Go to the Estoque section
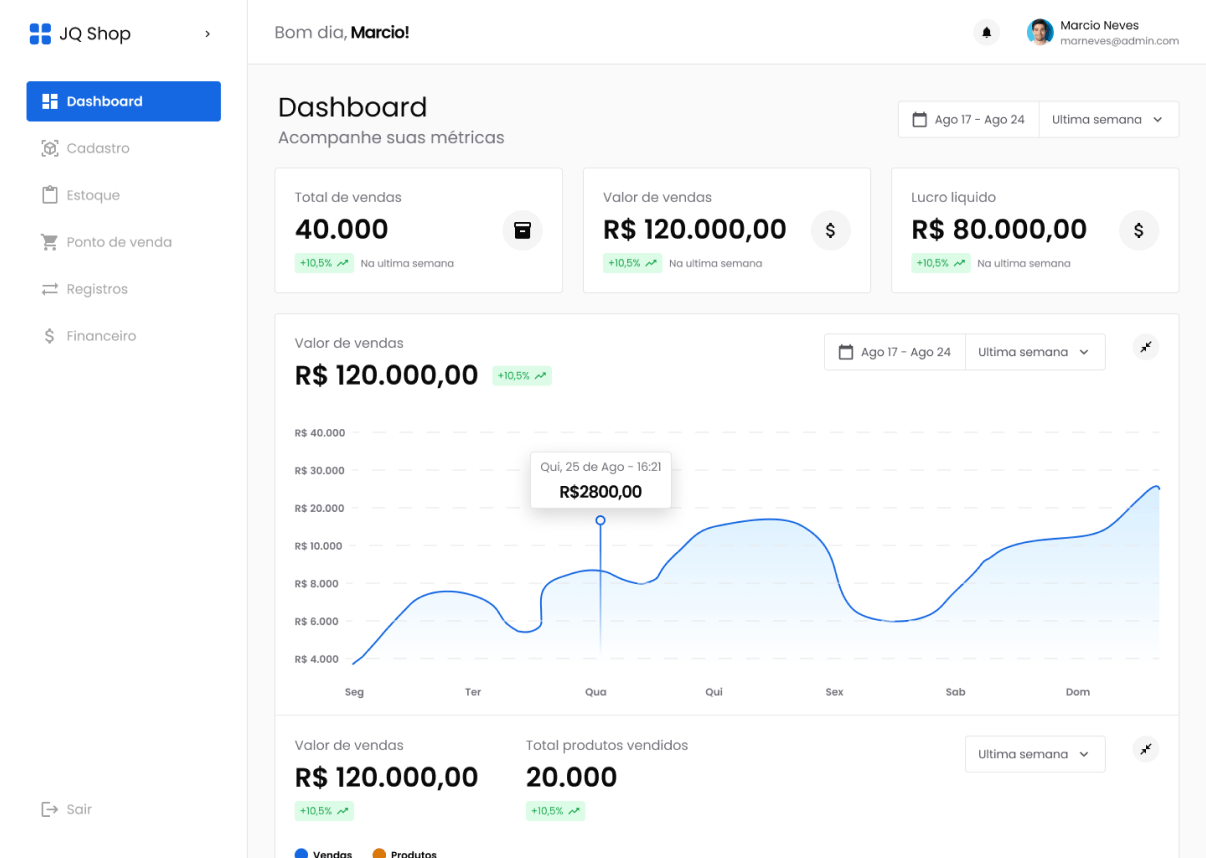The height and width of the screenshot is (858, 1206). [93, 195]
